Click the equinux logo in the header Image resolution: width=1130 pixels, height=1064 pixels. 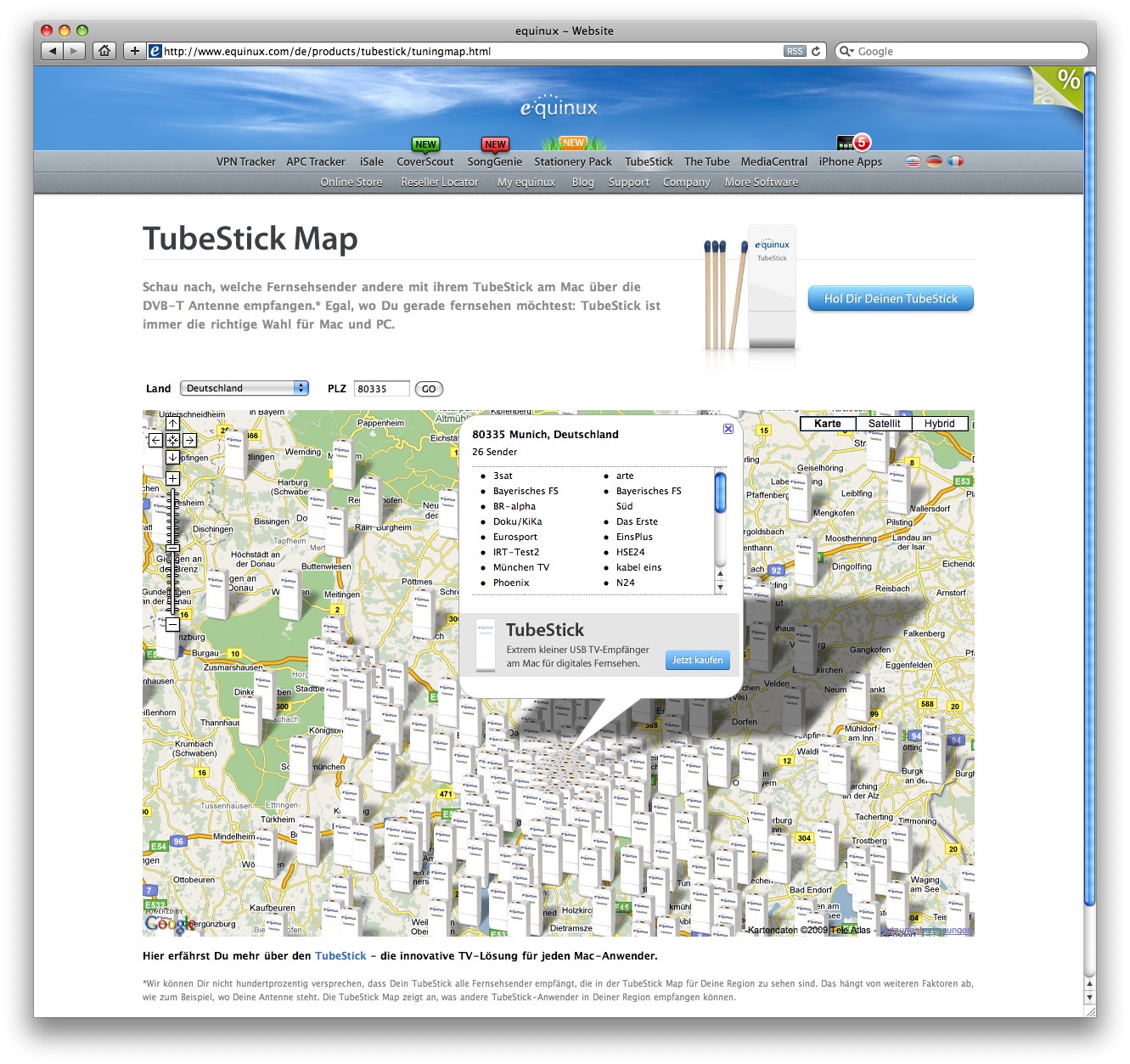pyautogui.click(x=560, y=106)
